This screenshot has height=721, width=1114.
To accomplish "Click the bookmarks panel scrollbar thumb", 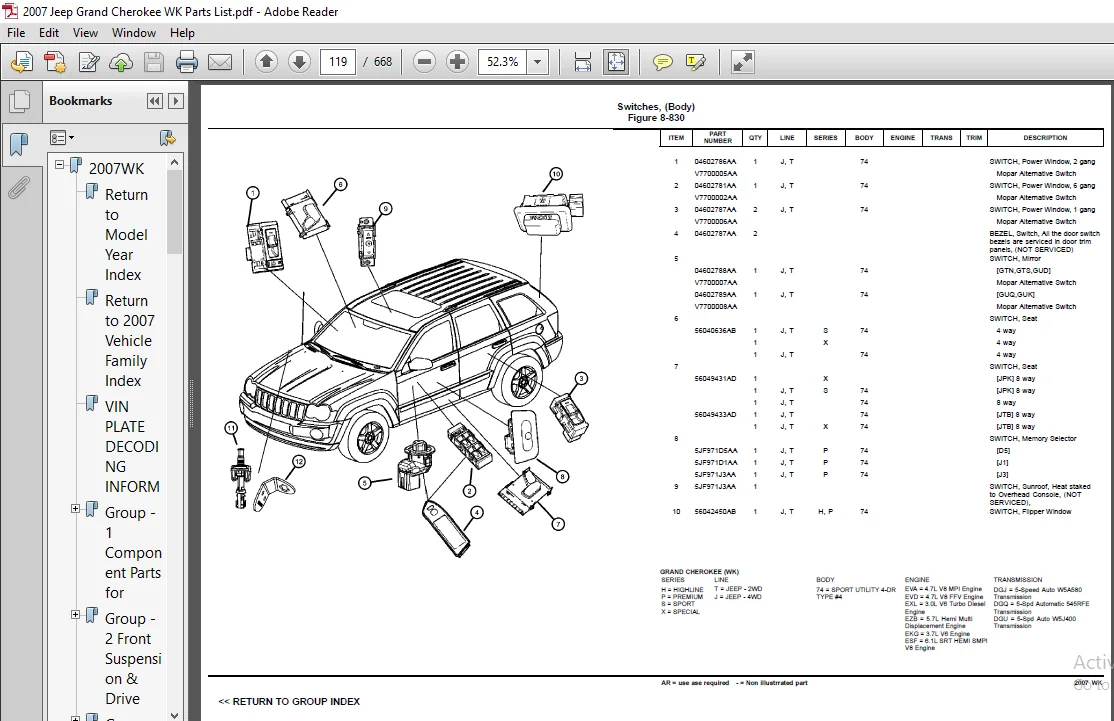I will coord(175,212).
